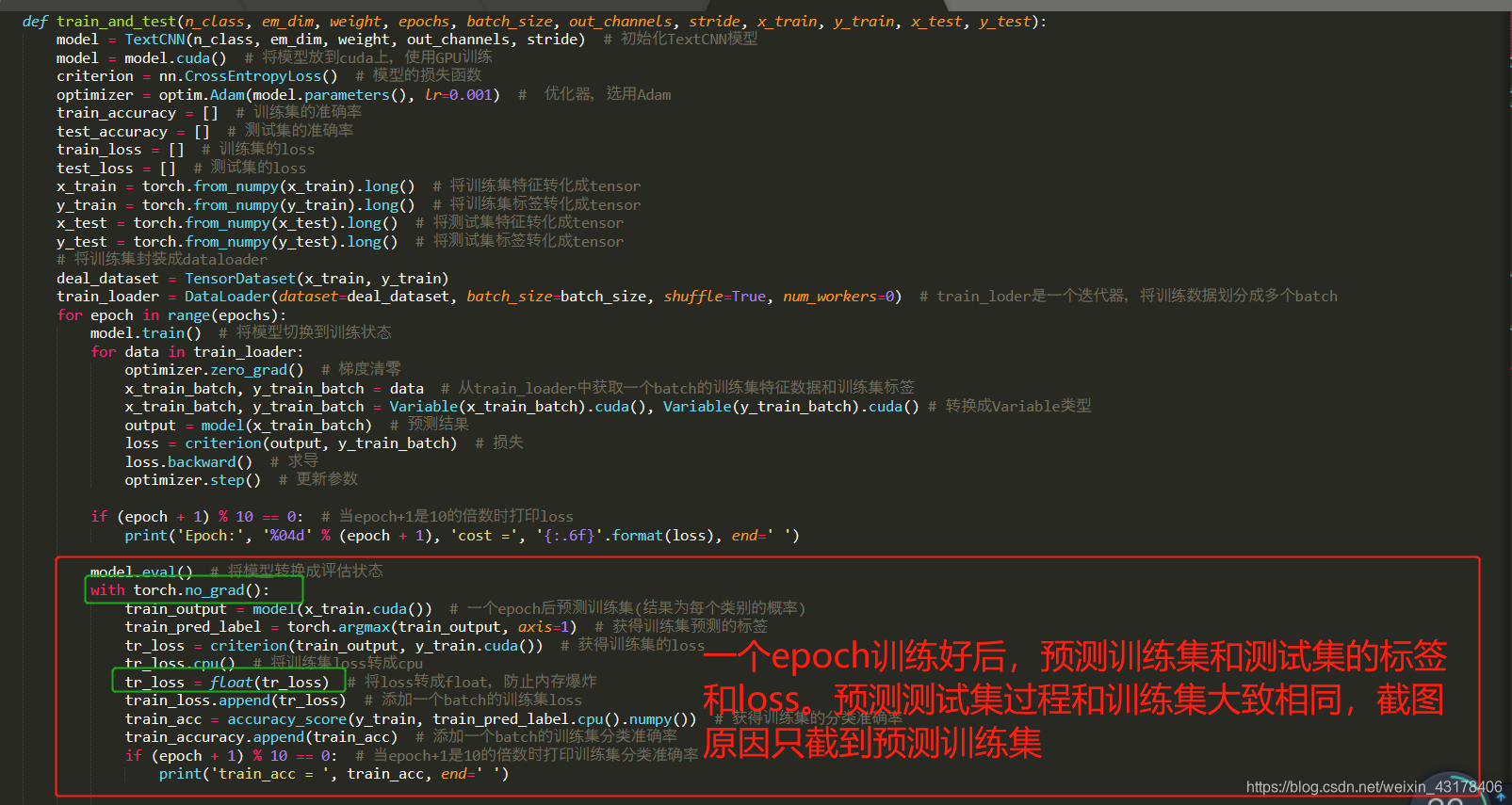The image size is (1512, 805).
Task: Click 'model(x_train.cuda())' in the train_output line
Action: pyautogui.click(x=343, y=609)
